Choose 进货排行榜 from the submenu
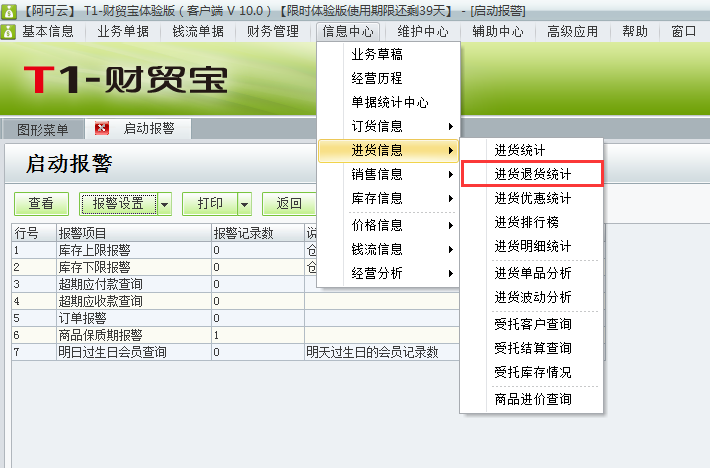This screenshot has width=710, height=468. 526,222
